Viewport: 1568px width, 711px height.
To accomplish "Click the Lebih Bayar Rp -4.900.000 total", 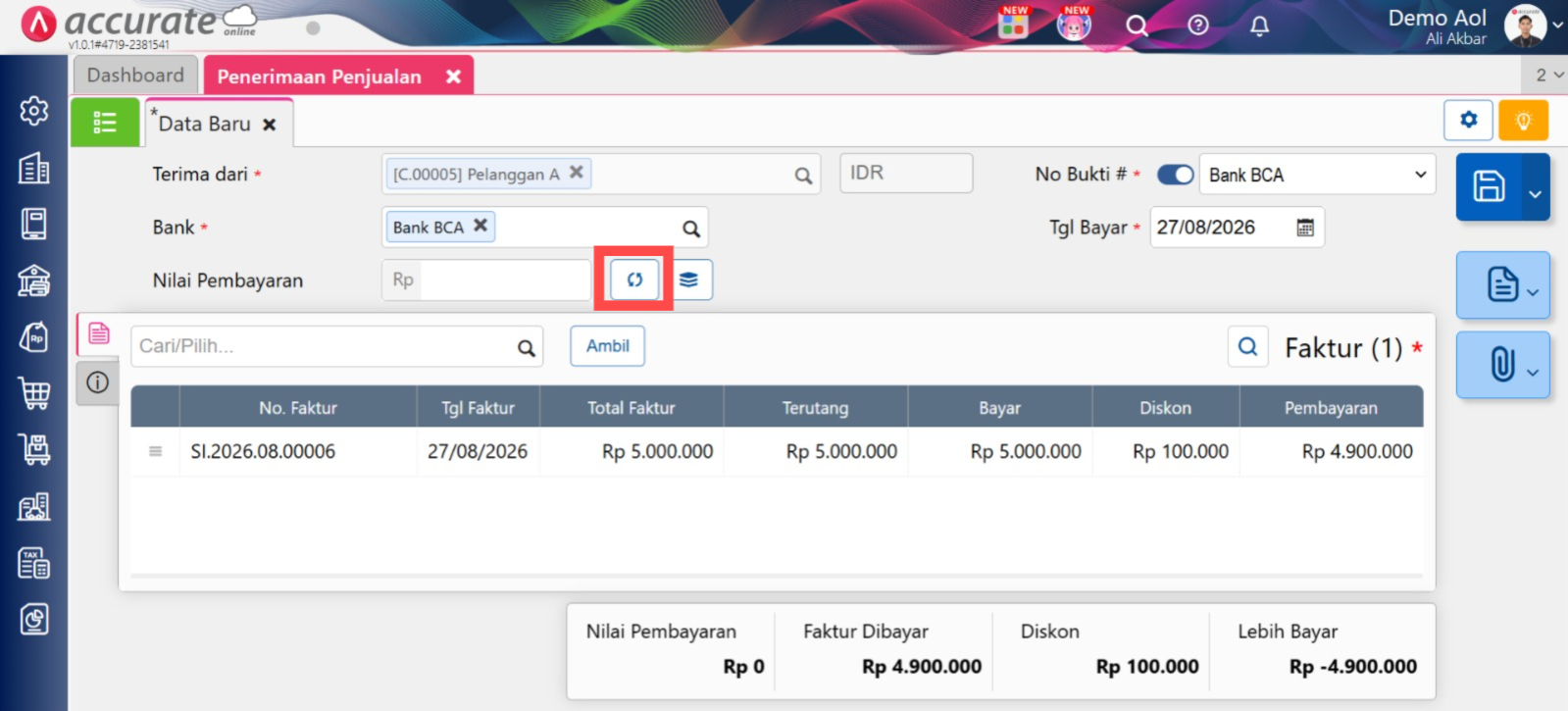I will [1353, 667].
